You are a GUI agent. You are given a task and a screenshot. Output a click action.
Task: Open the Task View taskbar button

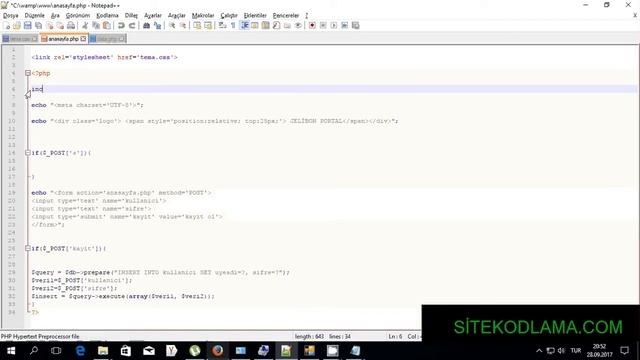(x=56, y=351)
